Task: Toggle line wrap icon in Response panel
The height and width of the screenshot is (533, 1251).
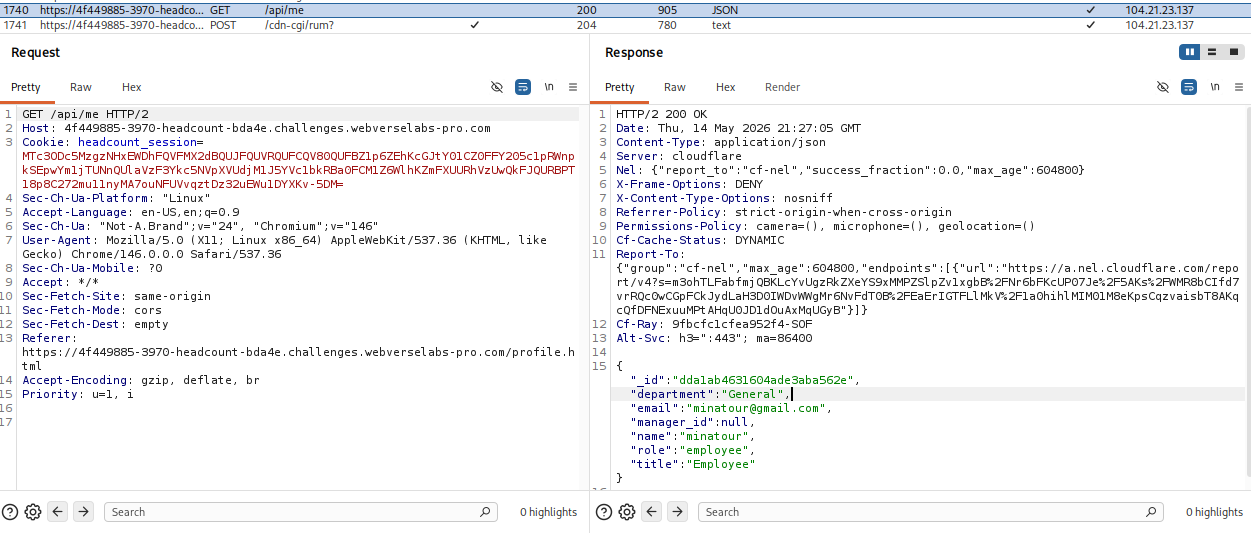Action: click(1189, 87)
